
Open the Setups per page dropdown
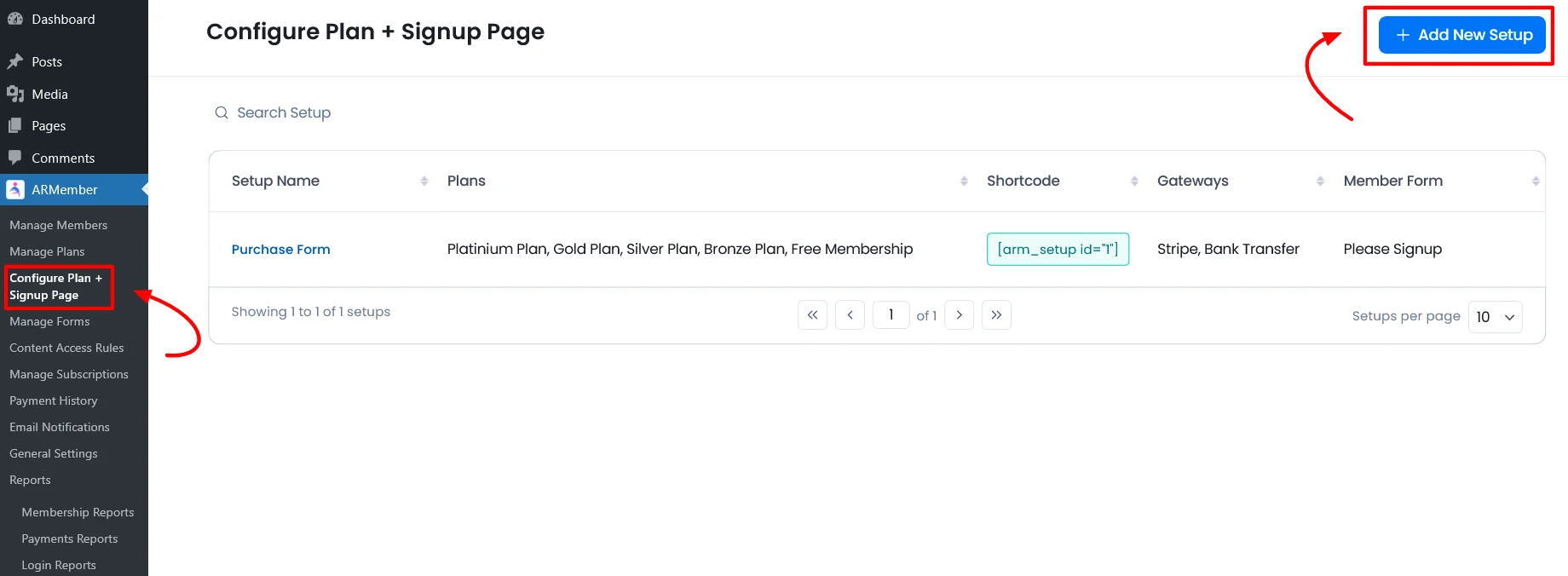pyautogui.click(x=1495, y=317)
